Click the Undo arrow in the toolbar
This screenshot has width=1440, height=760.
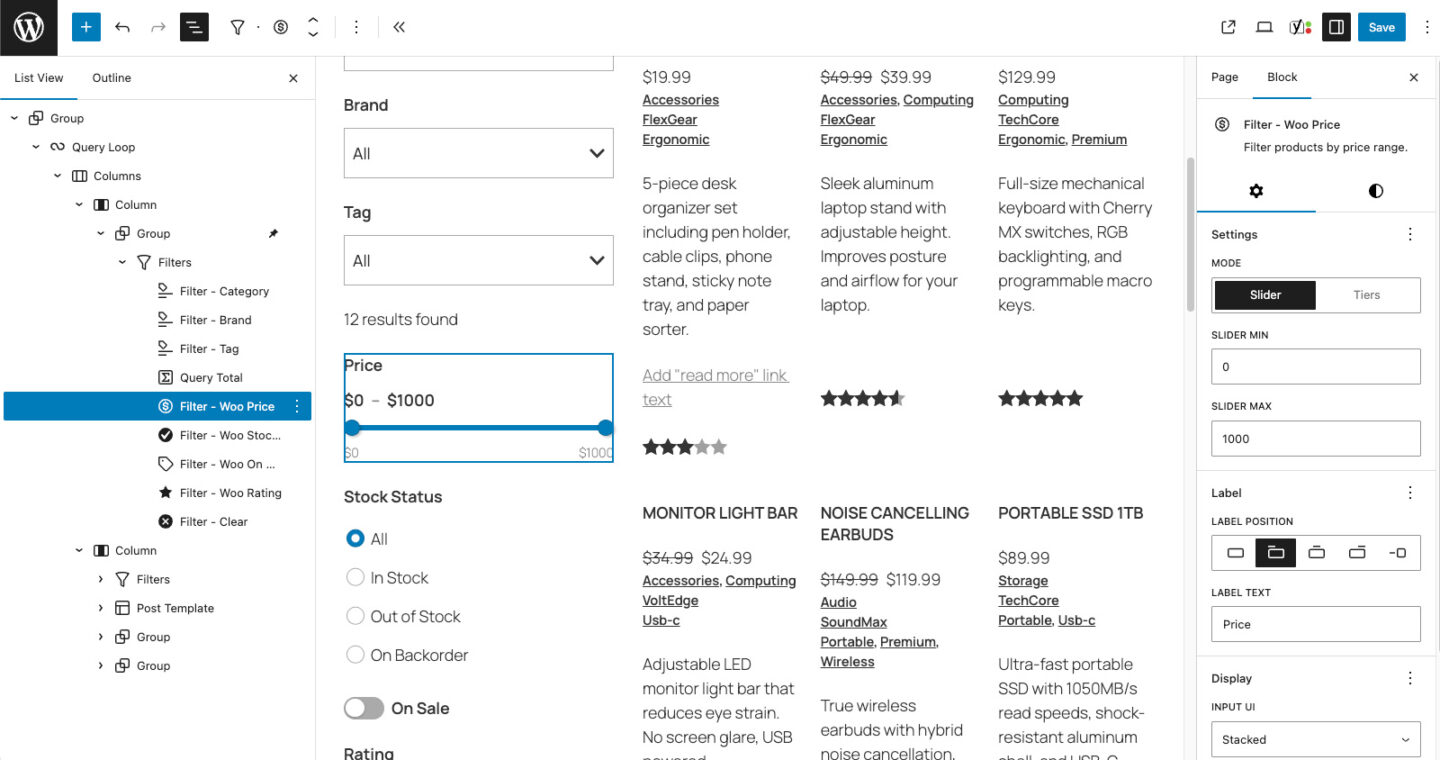pyautogui.click(x=122, y=27)
